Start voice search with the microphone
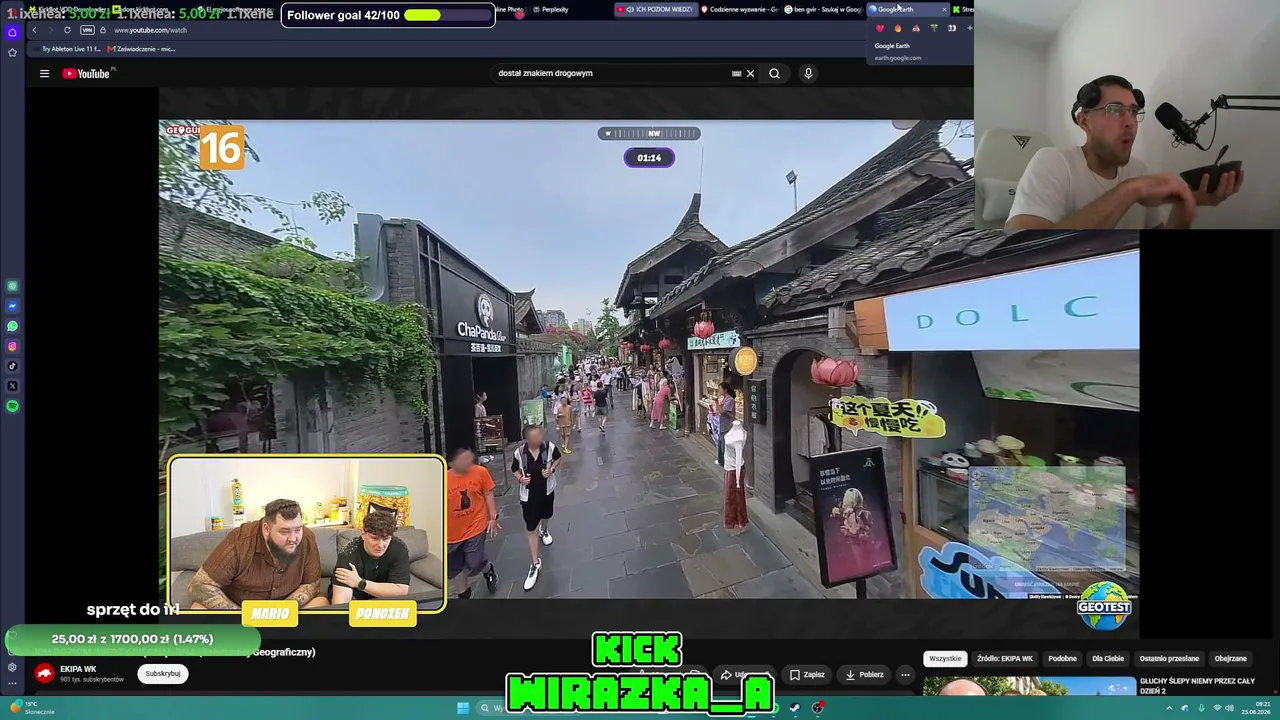Viewport: 1280px width, 720px height. [808, 73]
